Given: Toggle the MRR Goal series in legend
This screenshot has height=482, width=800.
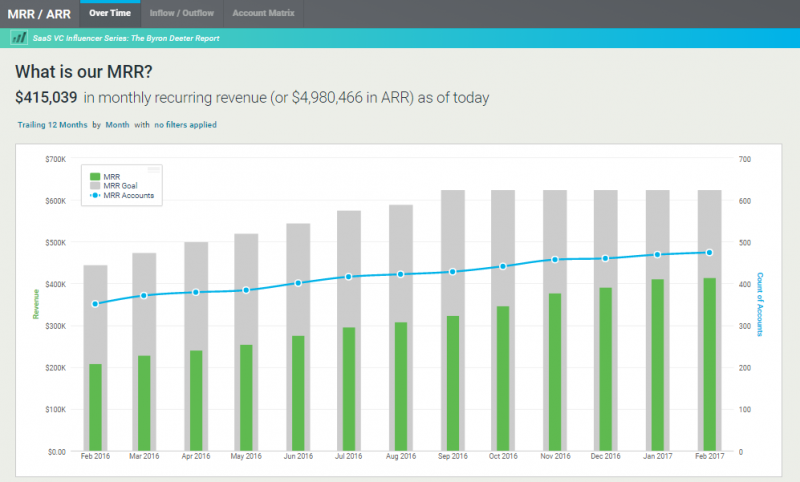Looking at the screenshot, I should pyautogui.click(x=120, y=185).
